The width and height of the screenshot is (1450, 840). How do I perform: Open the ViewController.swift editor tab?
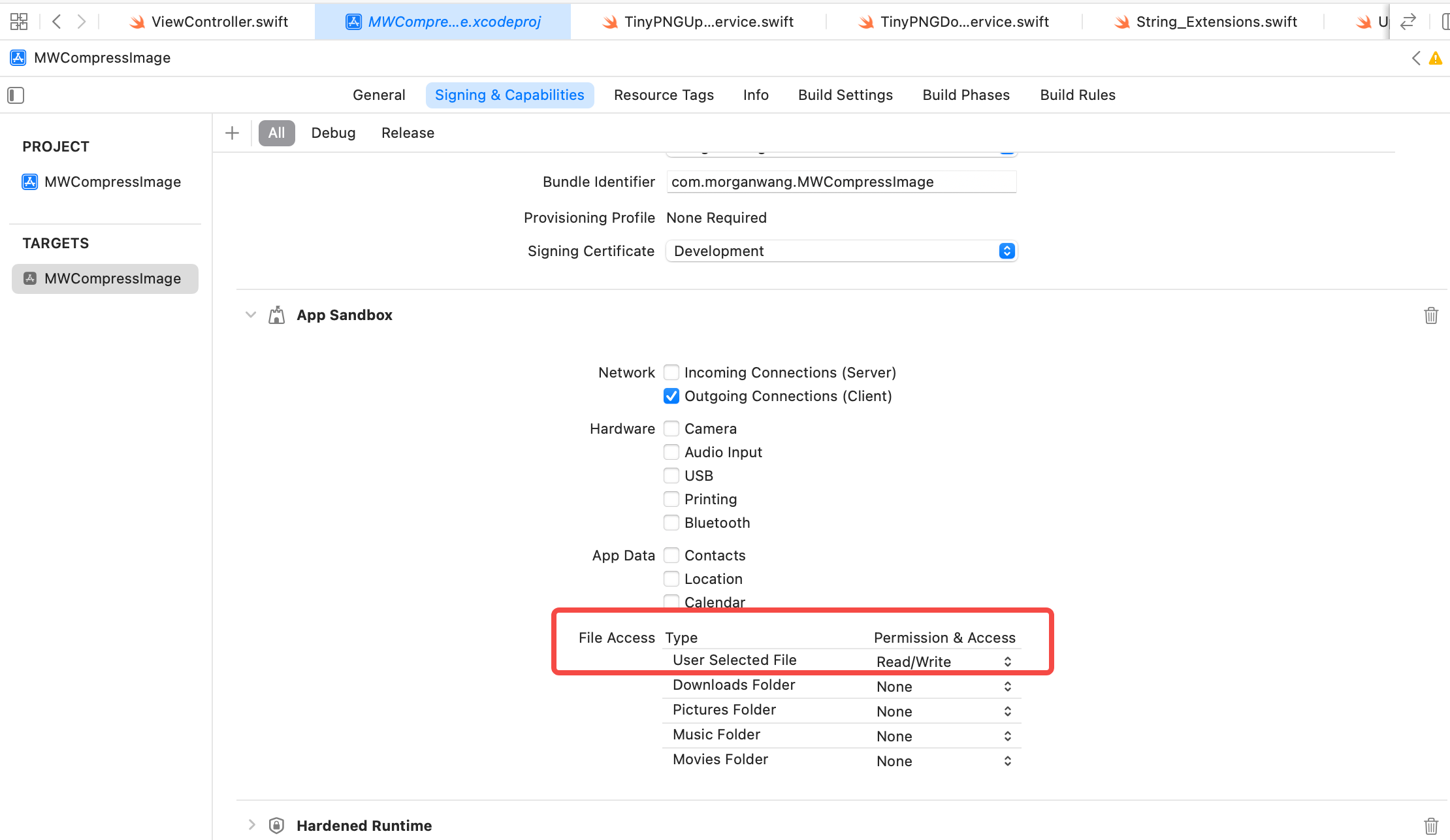tap(210, 22)
